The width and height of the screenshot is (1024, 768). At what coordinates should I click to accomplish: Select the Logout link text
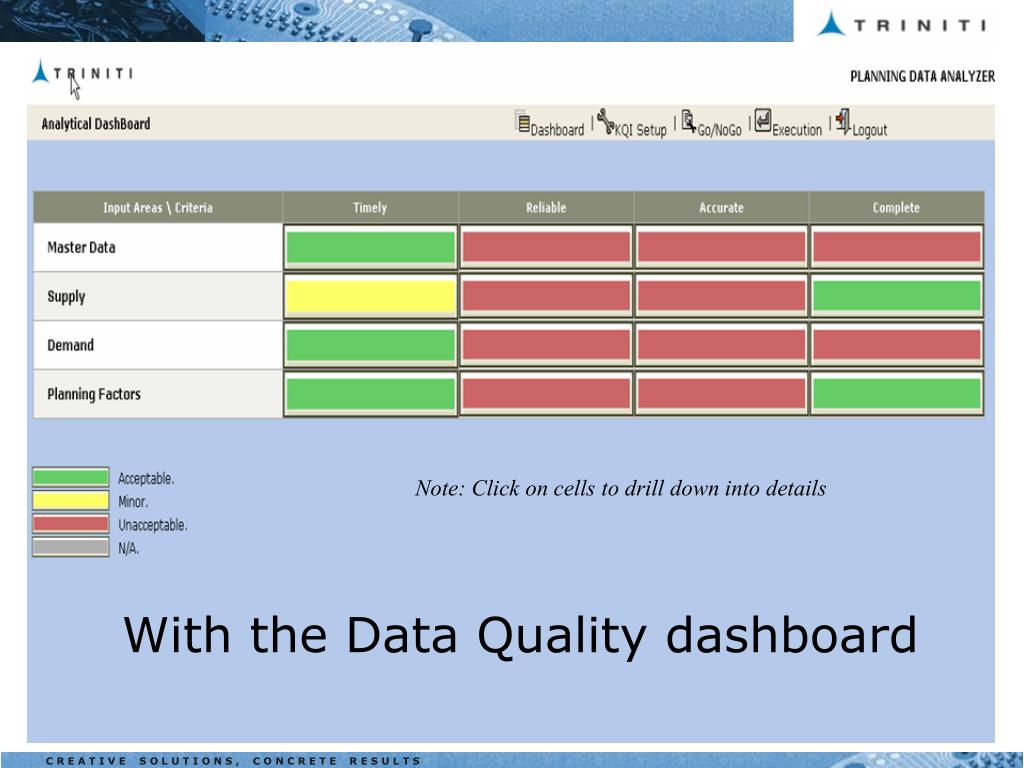(869, 130)
